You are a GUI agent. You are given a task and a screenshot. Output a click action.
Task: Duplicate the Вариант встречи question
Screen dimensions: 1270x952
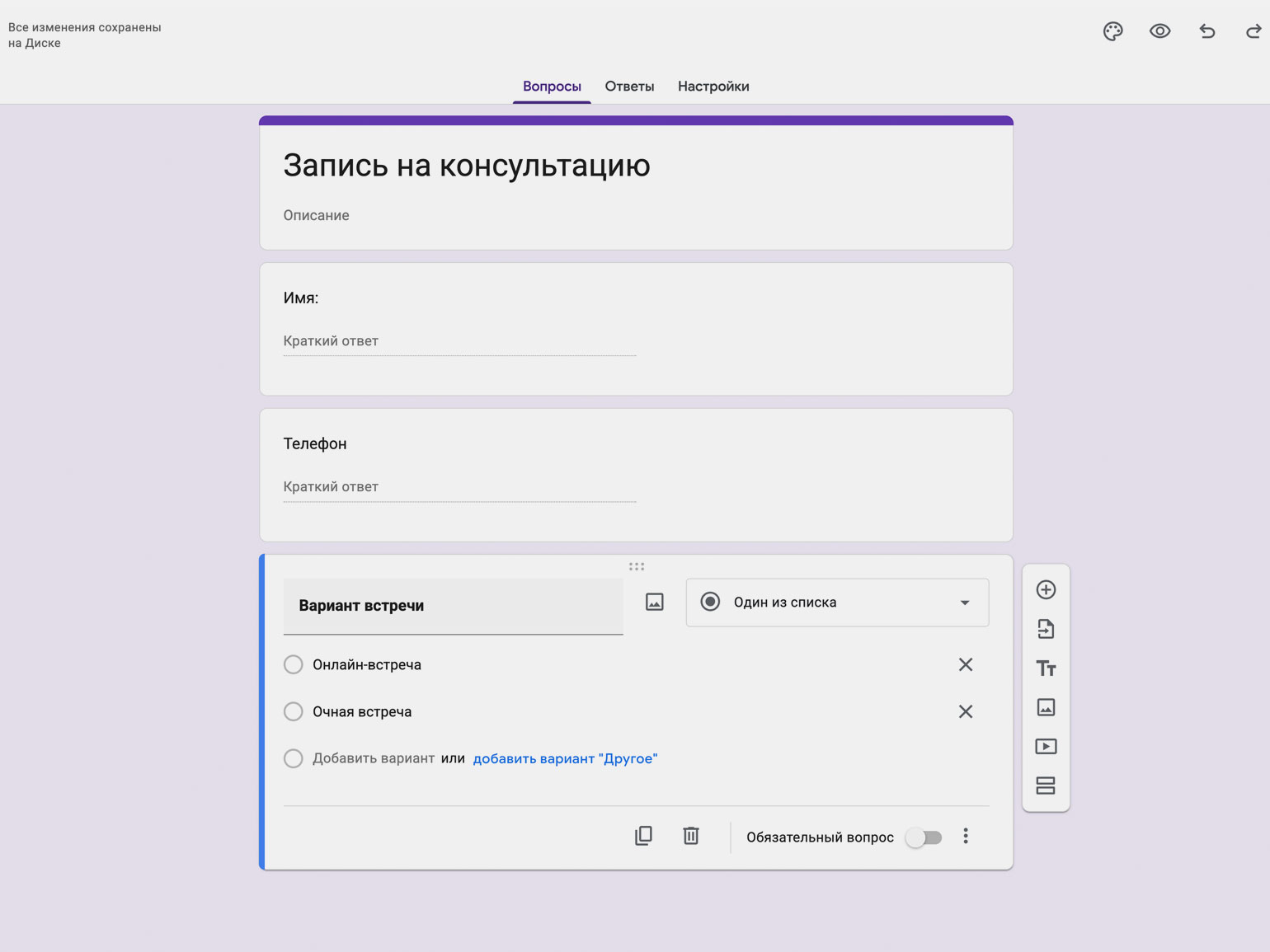pos(643,837)
